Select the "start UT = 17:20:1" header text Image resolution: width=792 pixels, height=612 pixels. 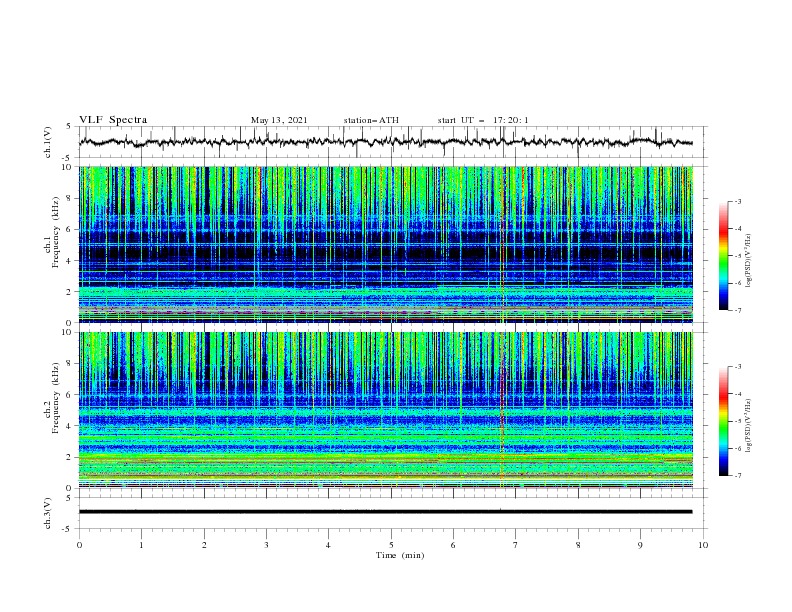click(483, 120)
